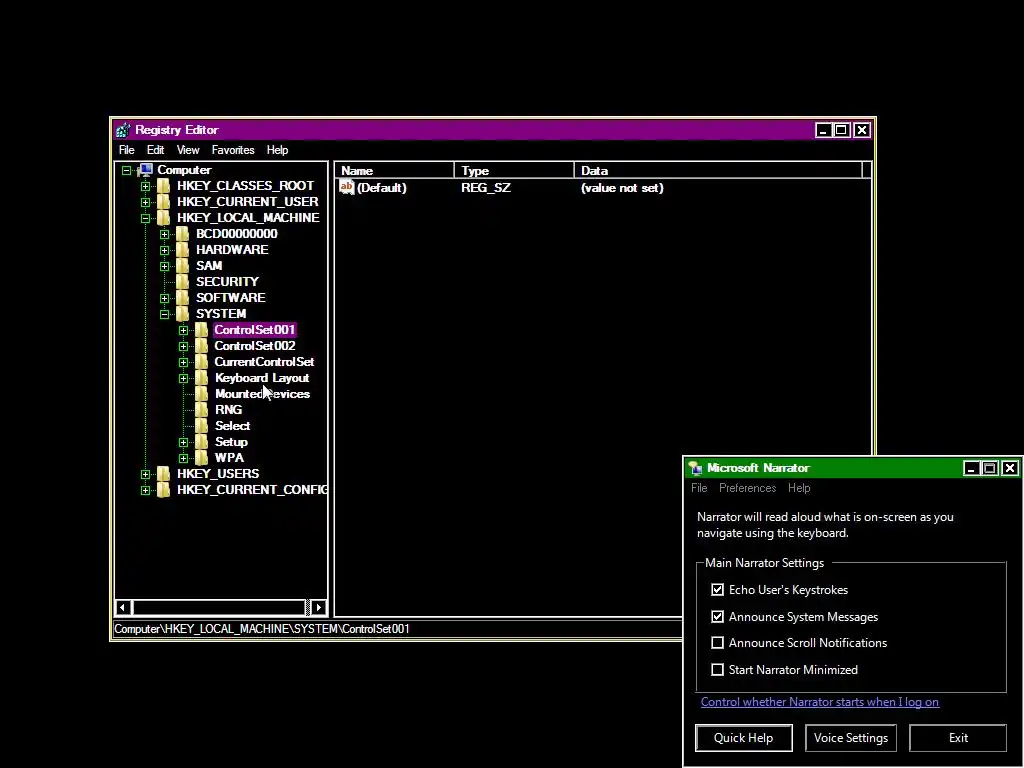
Task: Click the ControlSet002 folder icon
Action: [202, 346]
